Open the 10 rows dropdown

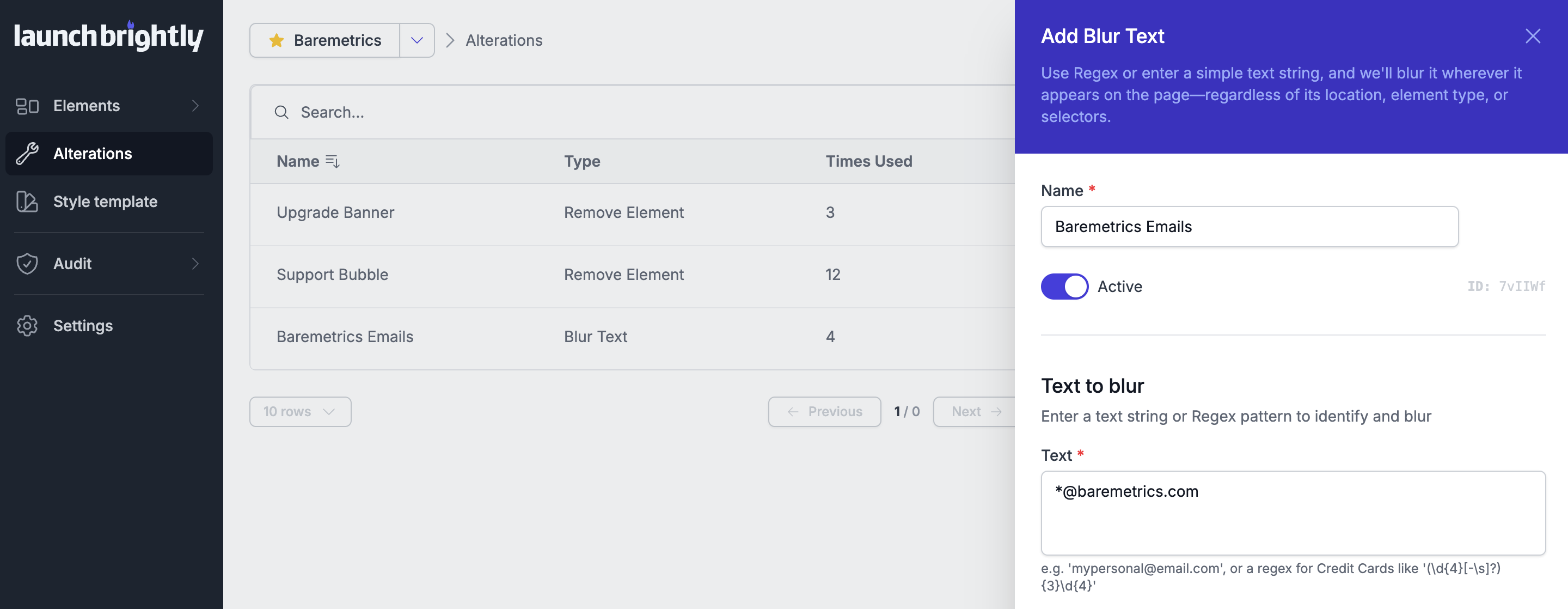300,412
